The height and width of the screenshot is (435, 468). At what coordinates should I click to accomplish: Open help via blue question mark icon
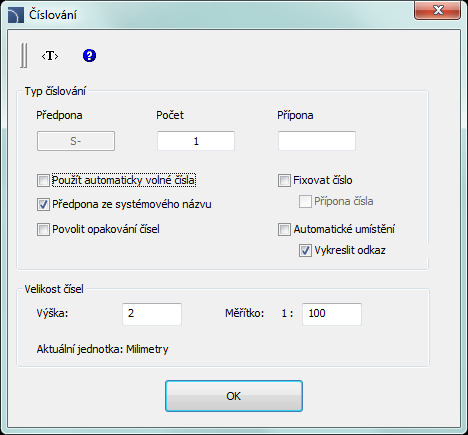(x=89, y=56)
